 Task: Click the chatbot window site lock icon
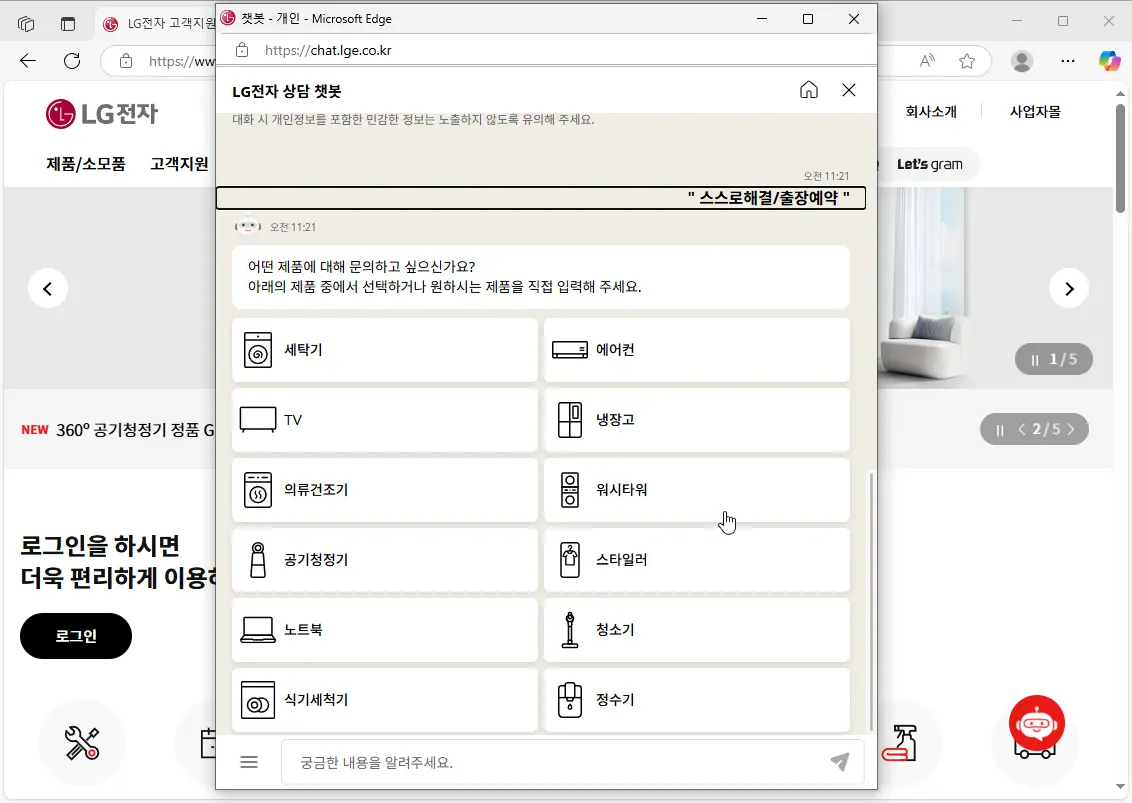pos(242,50)
